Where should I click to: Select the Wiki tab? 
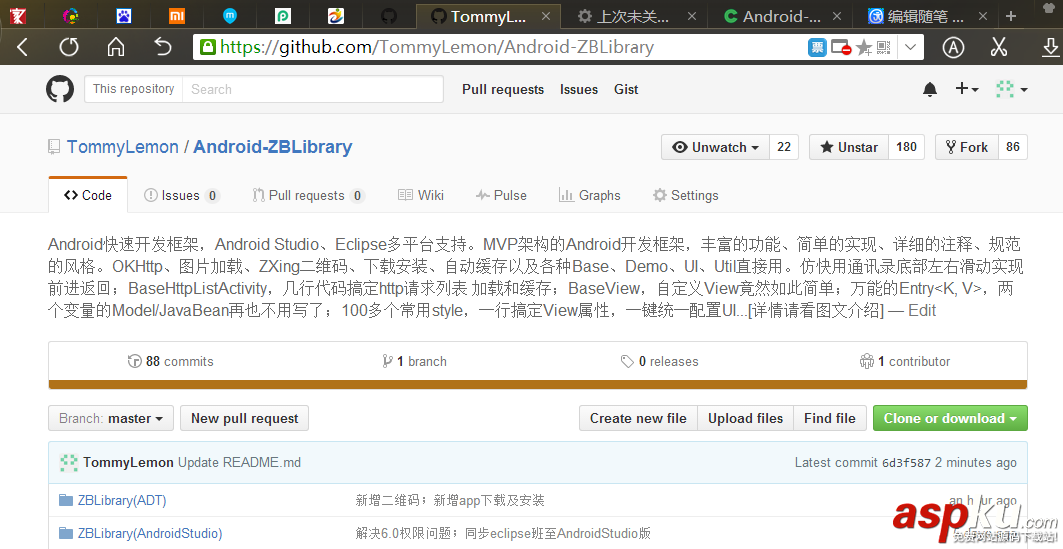point(421,195)
